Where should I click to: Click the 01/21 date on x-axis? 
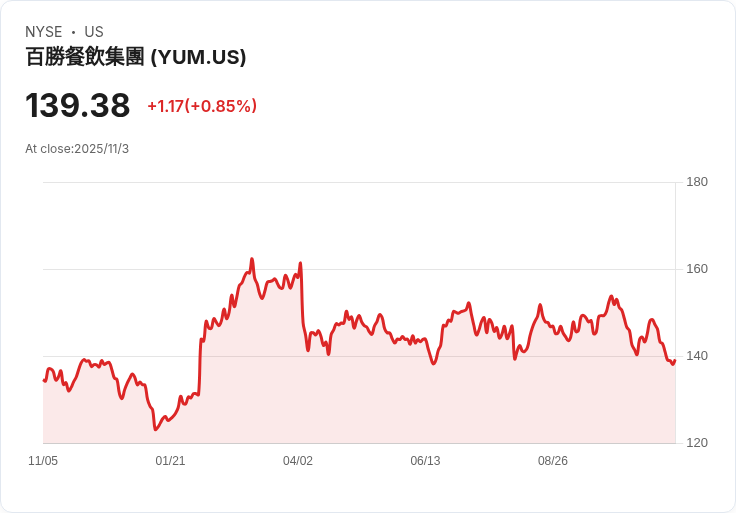coord(170,461)
